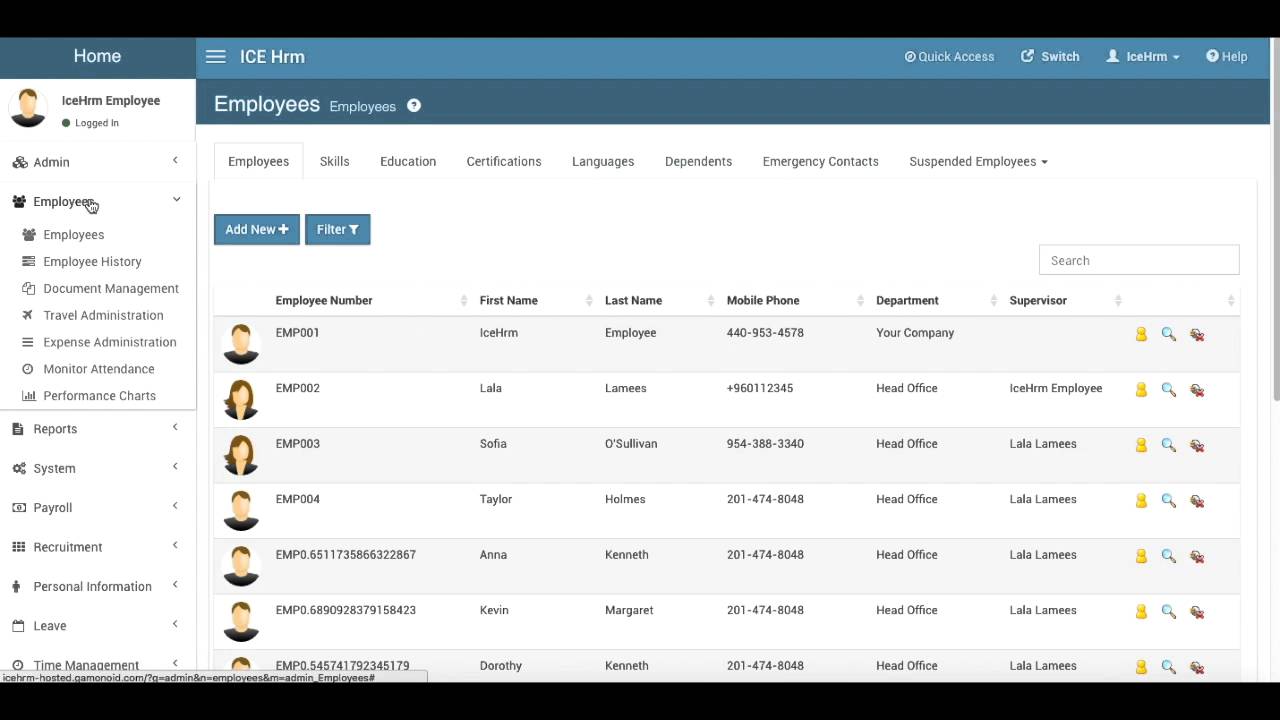Toggle the hamburger sidebar menu icon
Image resolution: width=1280 pixels, height=720 pixels.
pos(215,57)
